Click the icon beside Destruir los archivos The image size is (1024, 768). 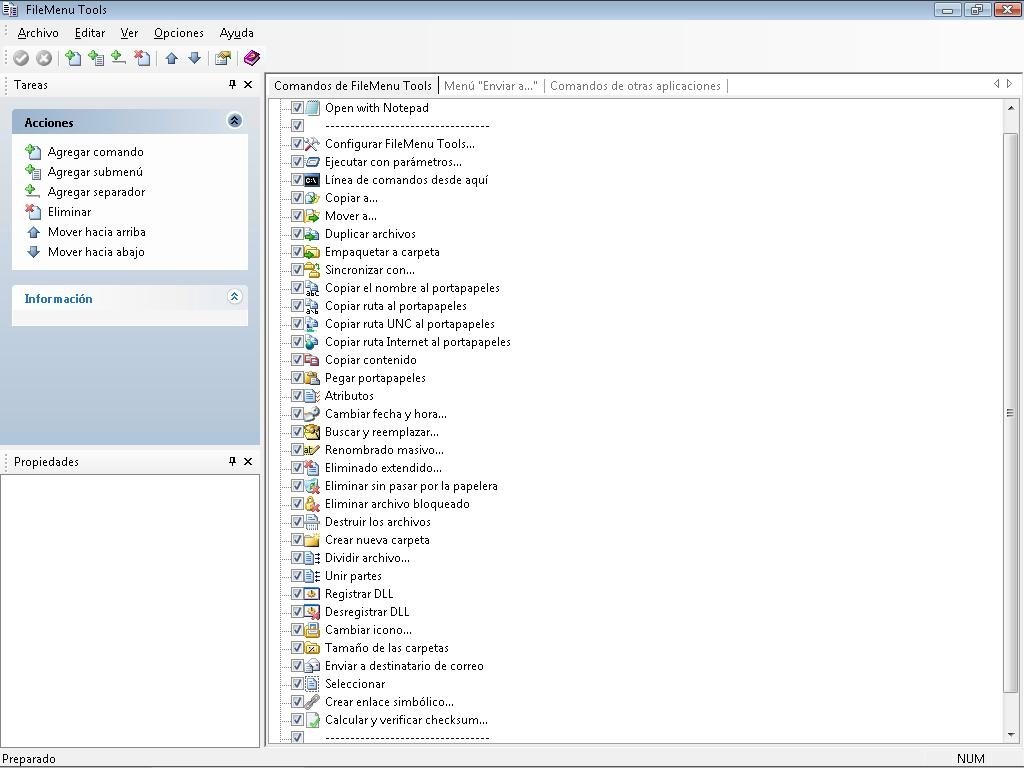312,522
